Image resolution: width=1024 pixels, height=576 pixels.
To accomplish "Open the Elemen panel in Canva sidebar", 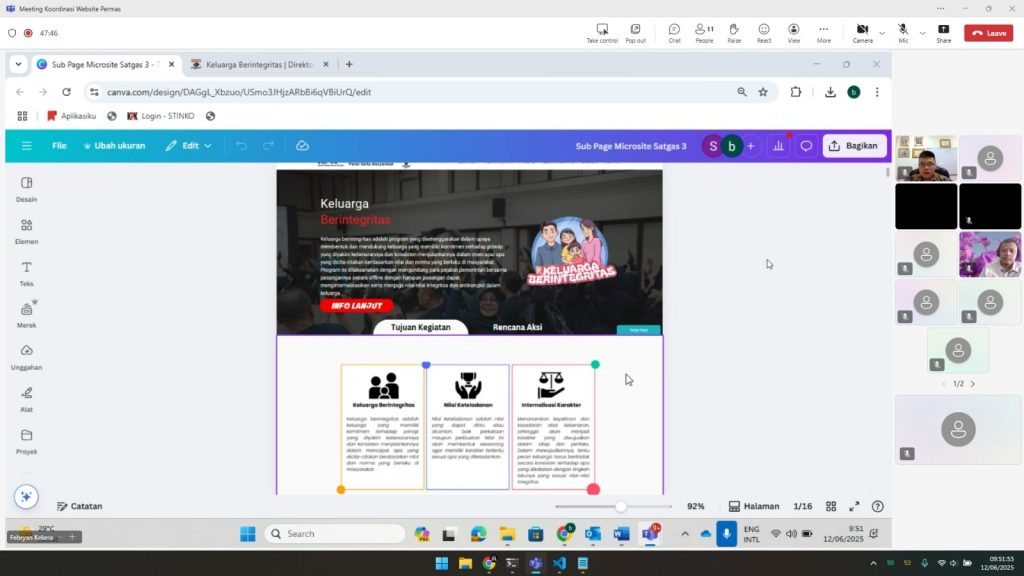I will [27, 230].
